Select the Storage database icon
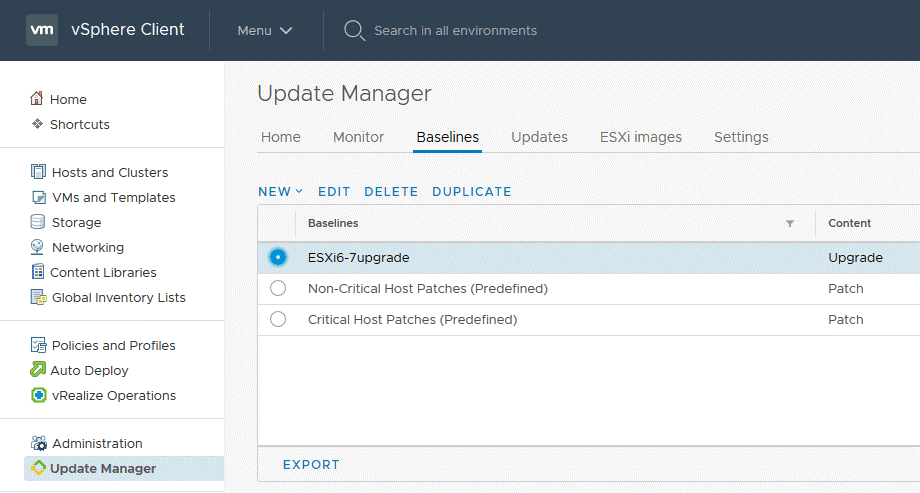The image size is (920, 493). (38, 222)
